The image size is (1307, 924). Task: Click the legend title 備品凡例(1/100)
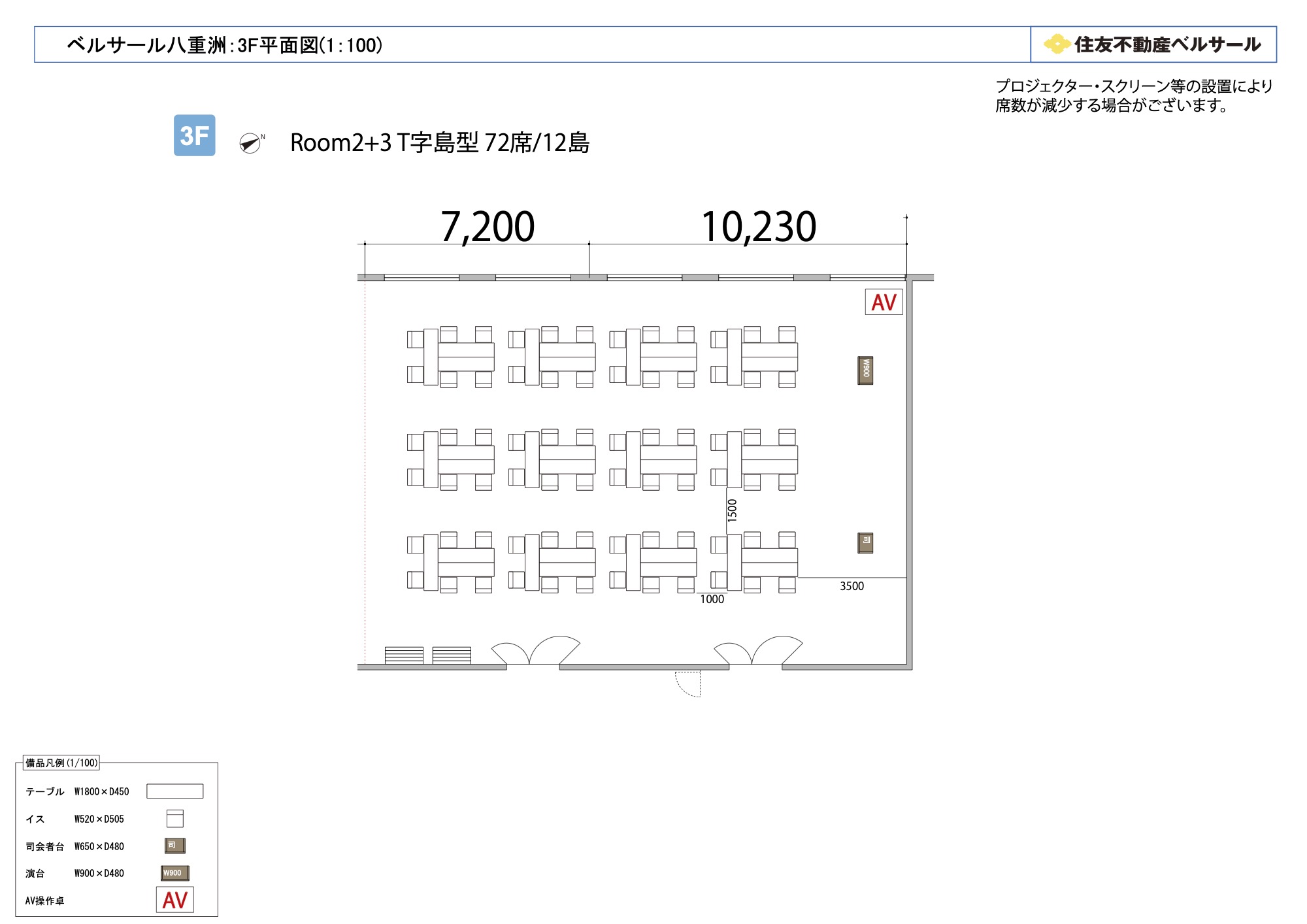tap(61, 763)
